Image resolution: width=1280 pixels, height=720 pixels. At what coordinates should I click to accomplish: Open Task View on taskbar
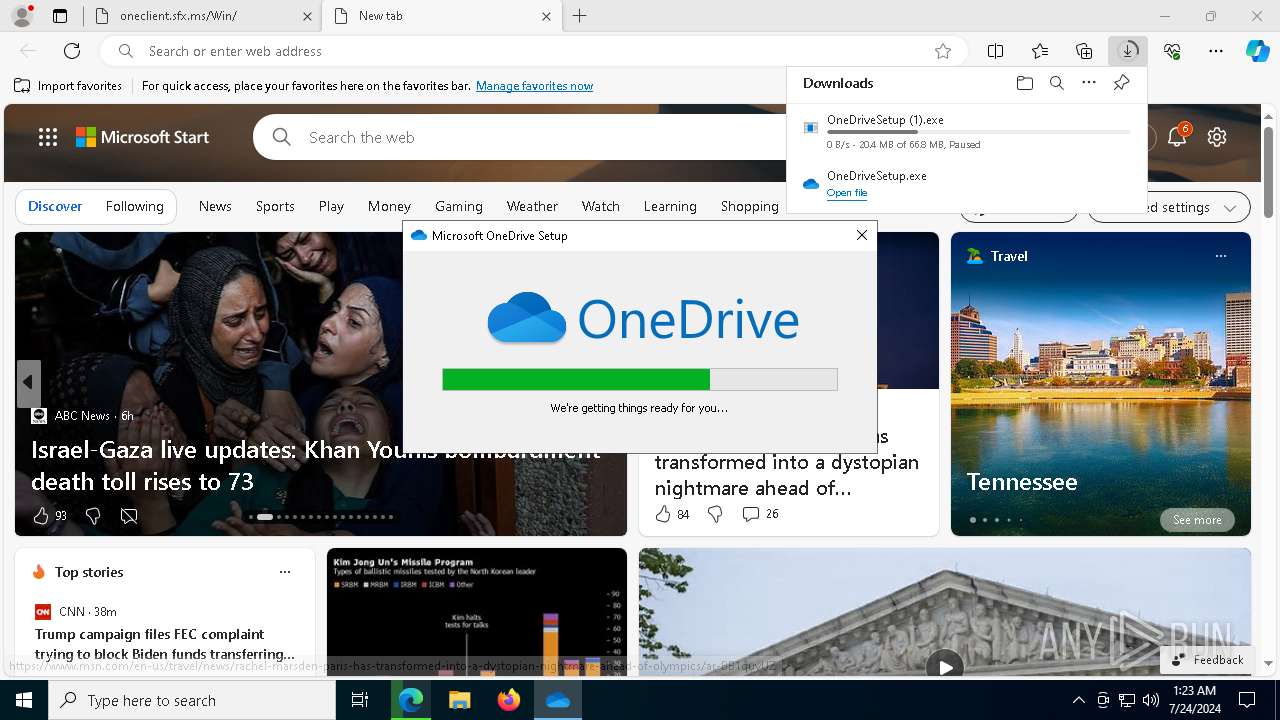(360, 700)
